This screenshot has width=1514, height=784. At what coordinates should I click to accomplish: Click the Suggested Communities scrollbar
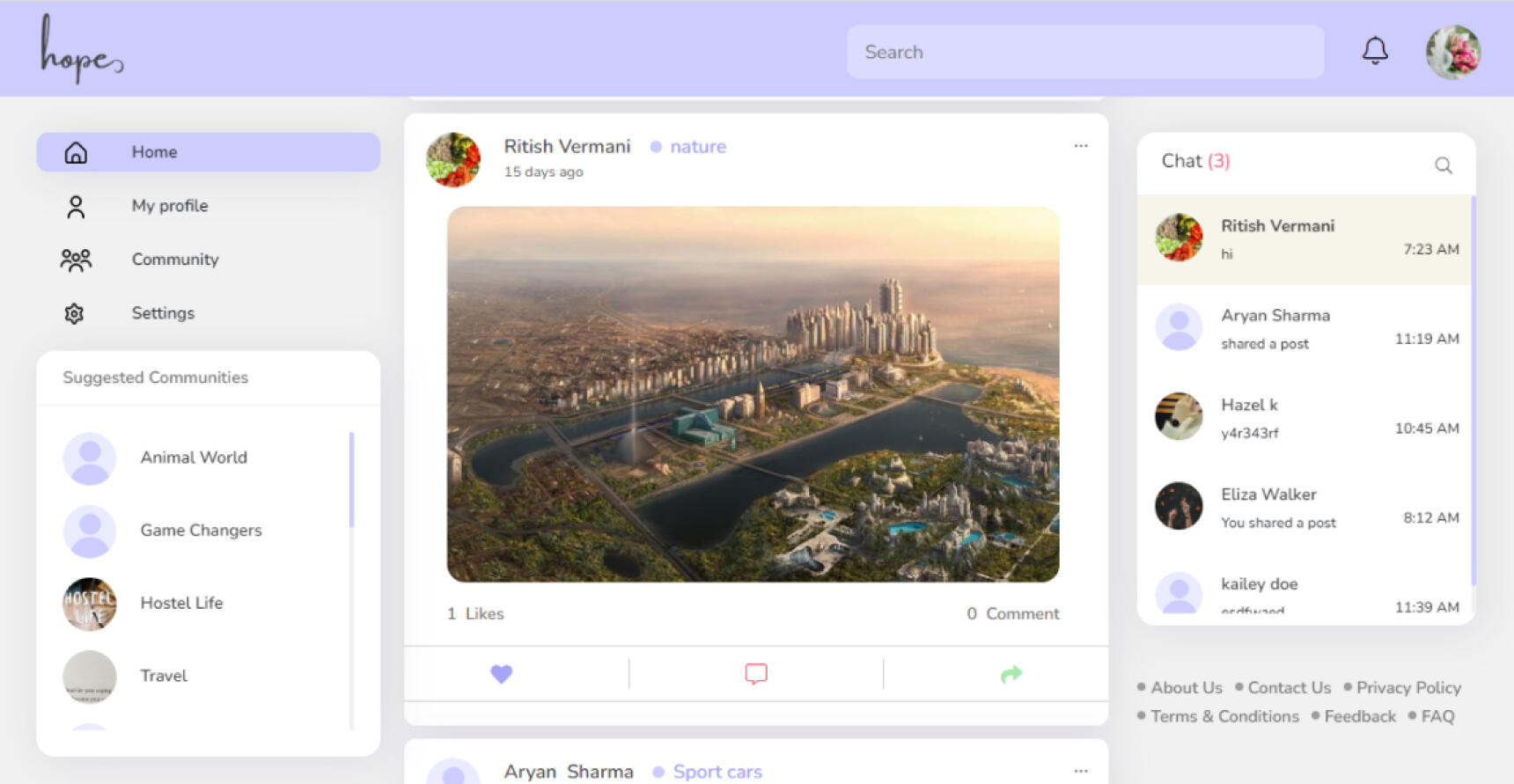[x=351, y=480]
